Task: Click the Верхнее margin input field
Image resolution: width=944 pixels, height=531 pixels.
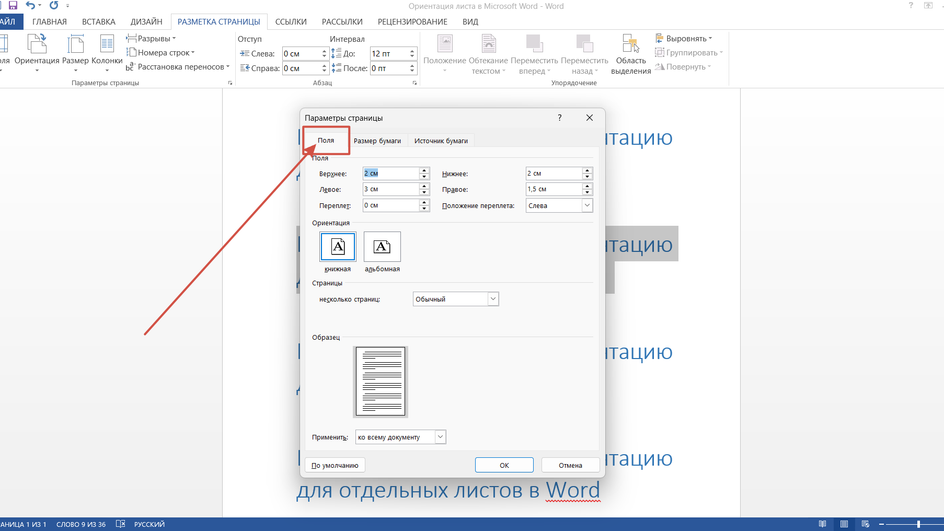Action: tap(390, 173)
